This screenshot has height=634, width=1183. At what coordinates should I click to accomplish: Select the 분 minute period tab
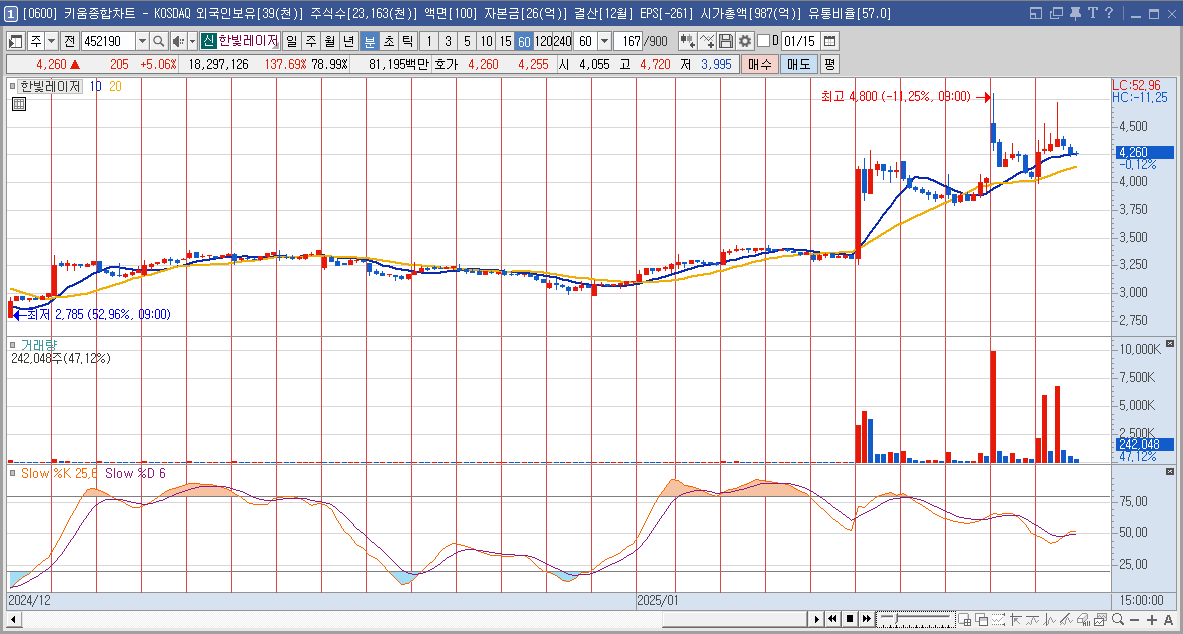click(370, 41)
